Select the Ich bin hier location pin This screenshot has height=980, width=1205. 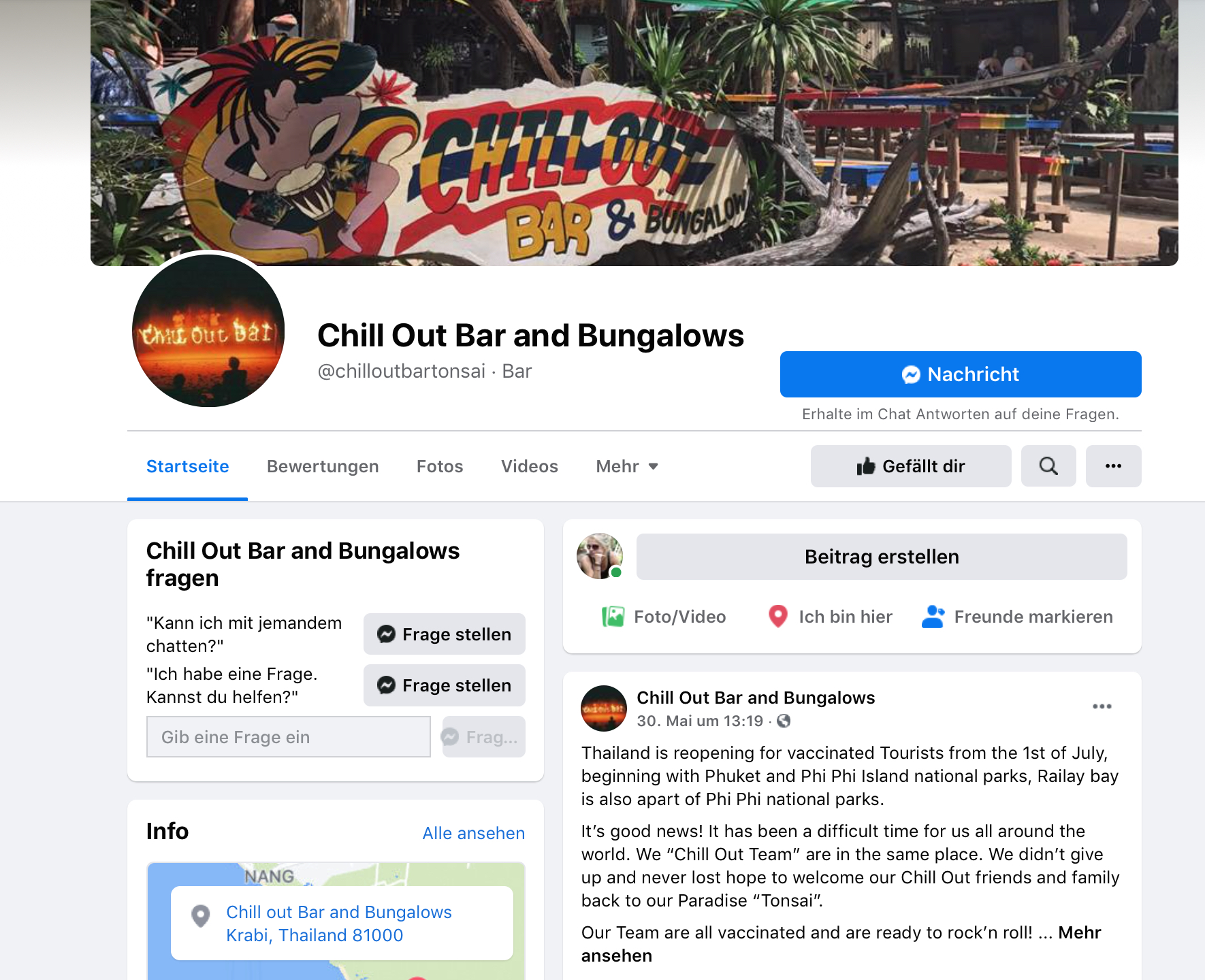(x=777, y=617)
